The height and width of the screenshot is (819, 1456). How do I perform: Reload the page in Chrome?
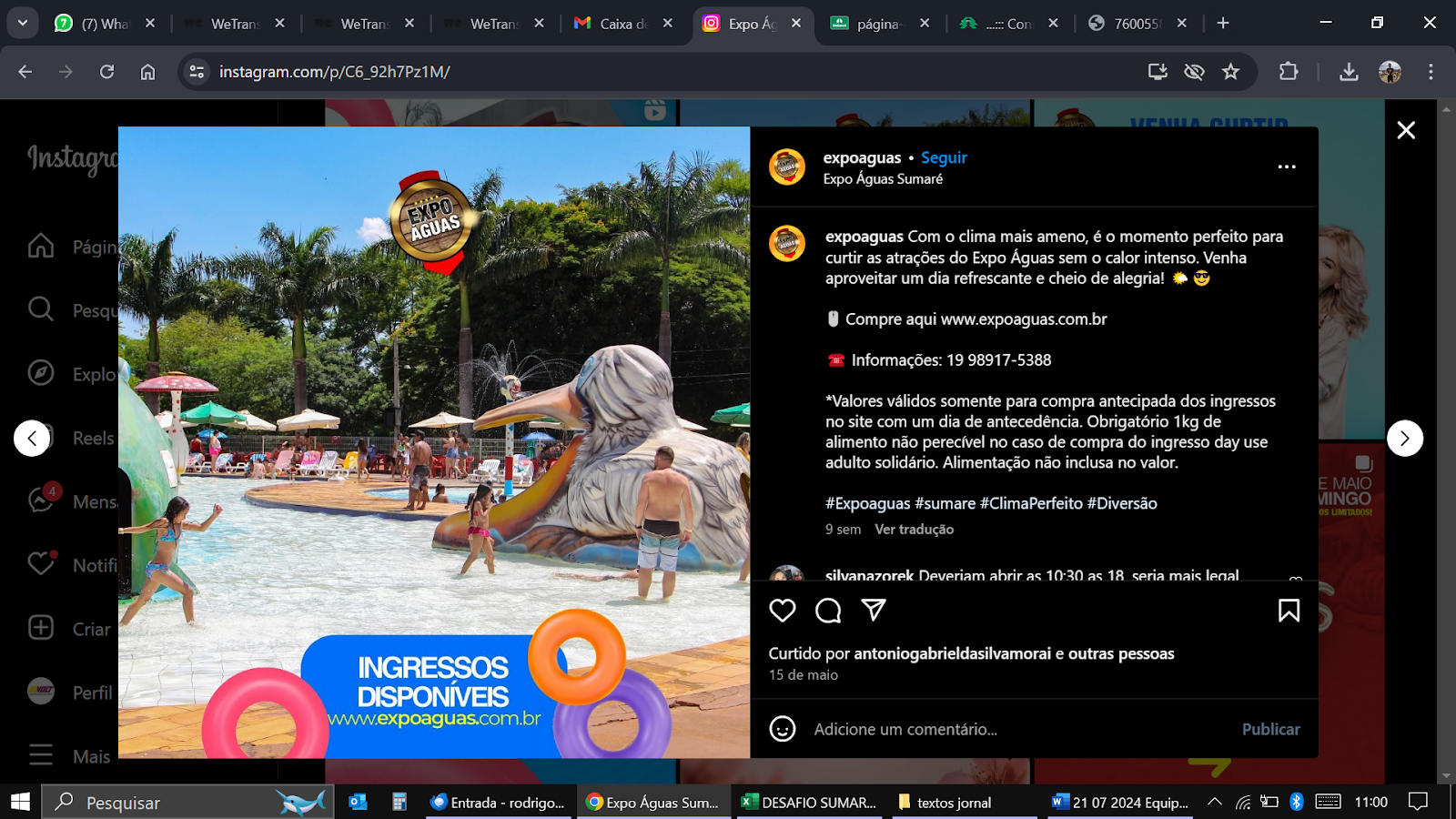[106, 72]
